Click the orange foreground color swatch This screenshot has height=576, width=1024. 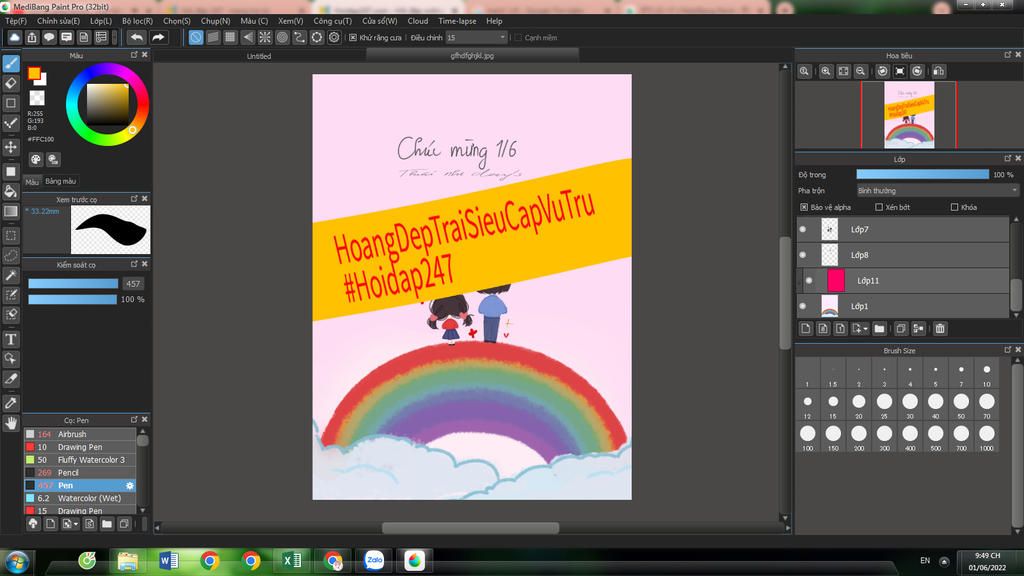pyautogui.click(x=34, y=73)
